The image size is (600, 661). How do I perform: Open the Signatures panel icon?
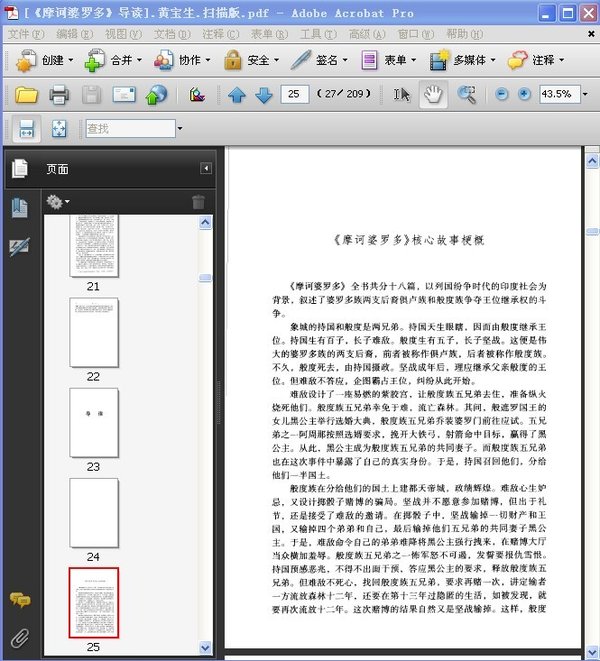coord(19,247)
